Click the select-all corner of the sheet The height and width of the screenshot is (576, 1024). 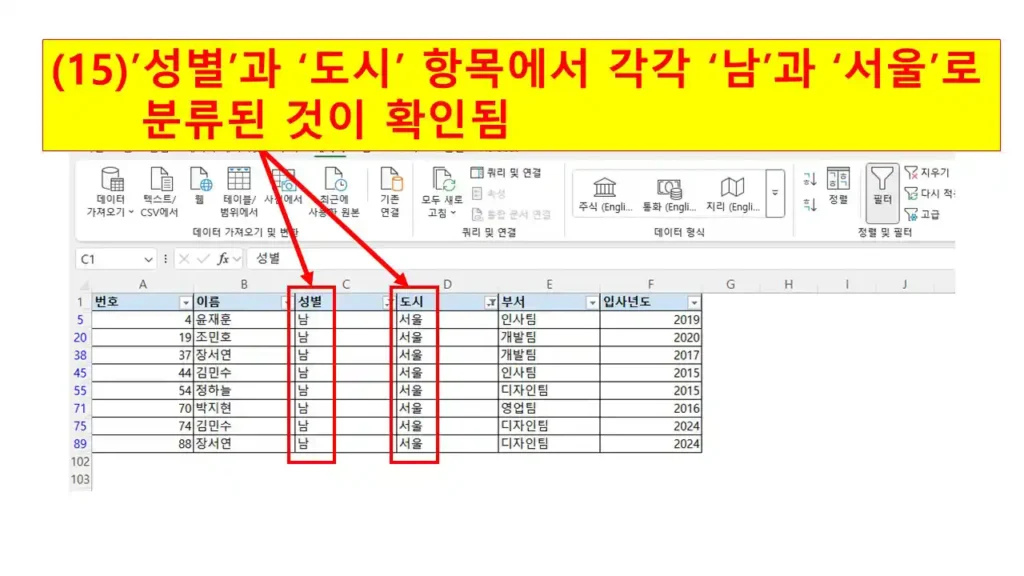tap(84, 285)
